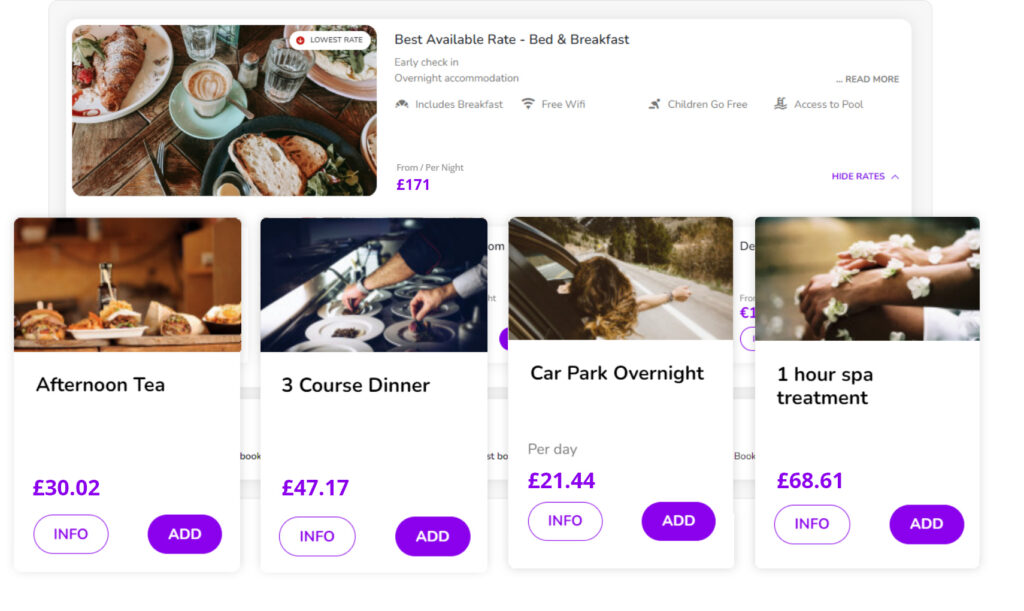
Task: Click the Lowest Rate badge icon
Action: click(301, 40)
